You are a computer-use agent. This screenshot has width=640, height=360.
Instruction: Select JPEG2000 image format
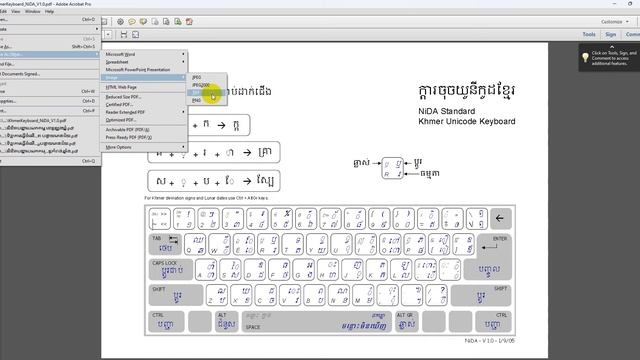tap(207, 85)
